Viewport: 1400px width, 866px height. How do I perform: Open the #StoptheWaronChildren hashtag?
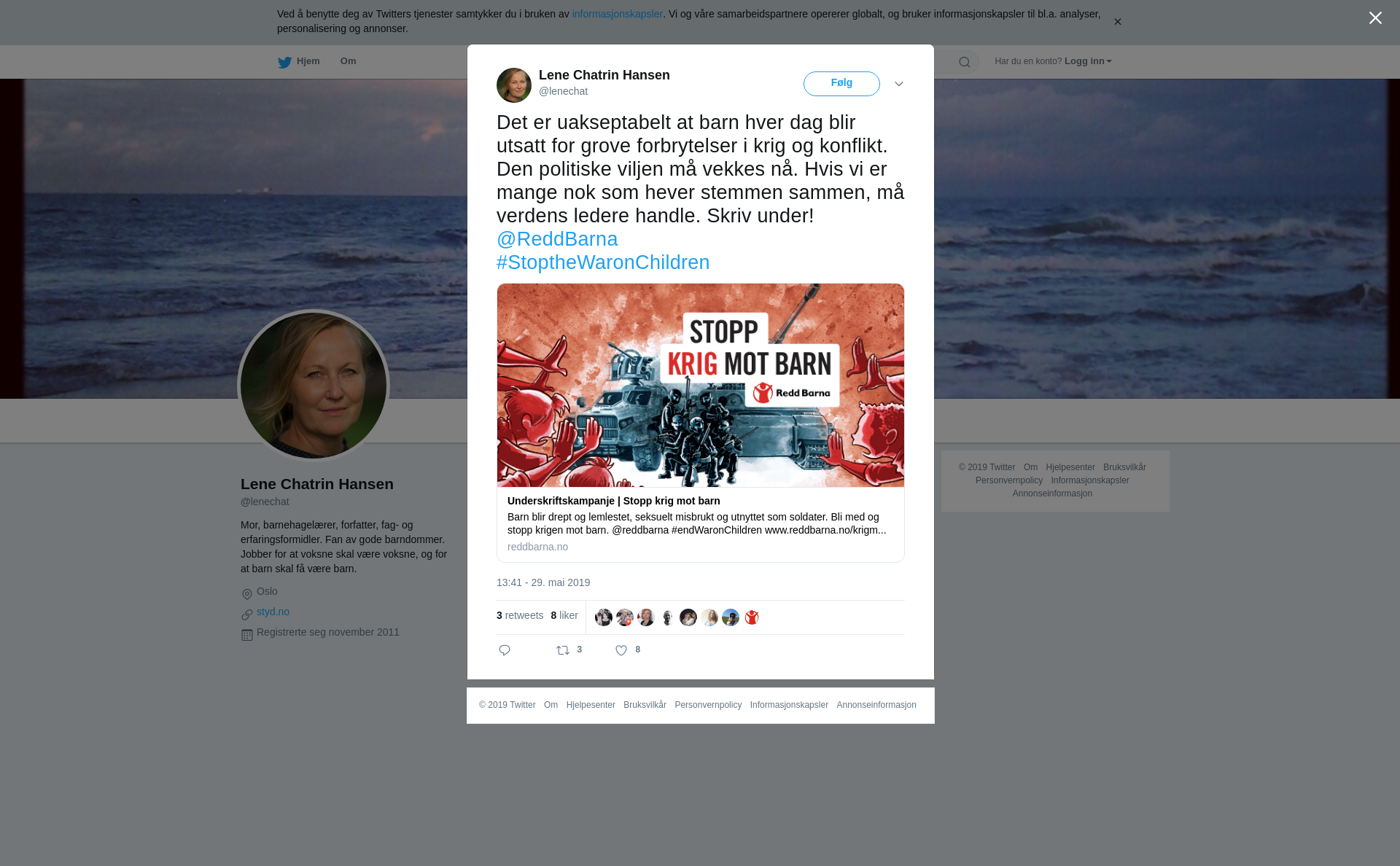tap(603, 262)
